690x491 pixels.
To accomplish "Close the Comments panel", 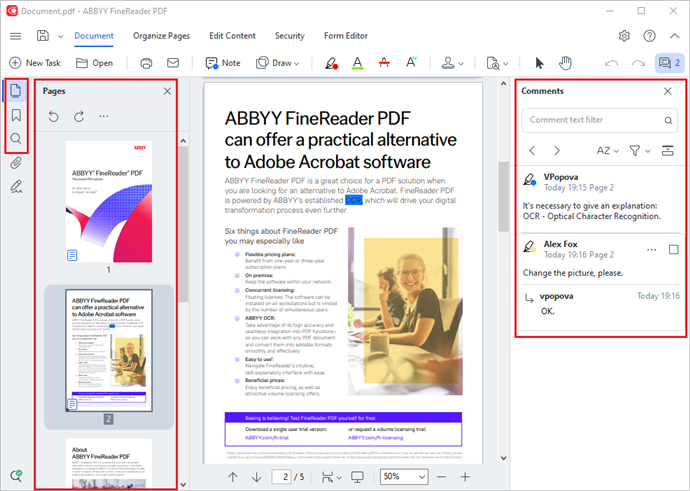I will (x=668, y=91).
